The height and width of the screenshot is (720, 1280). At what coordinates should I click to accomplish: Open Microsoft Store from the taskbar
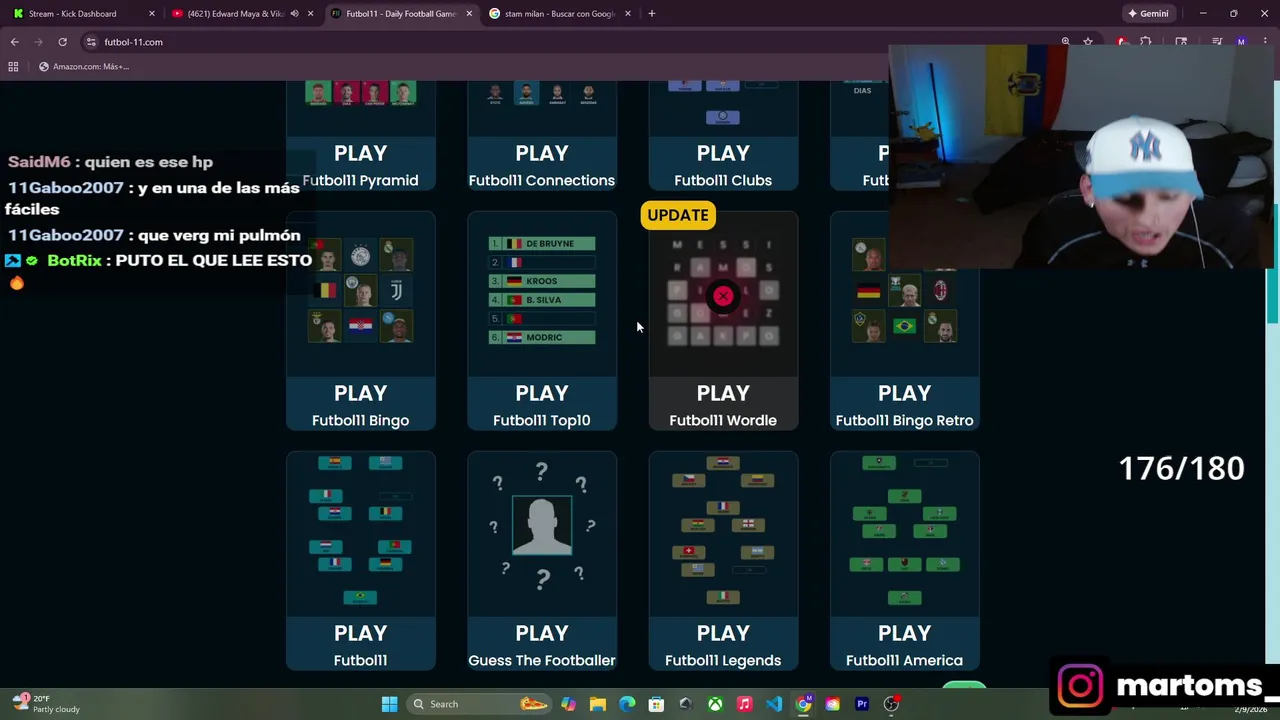point(656,704)
